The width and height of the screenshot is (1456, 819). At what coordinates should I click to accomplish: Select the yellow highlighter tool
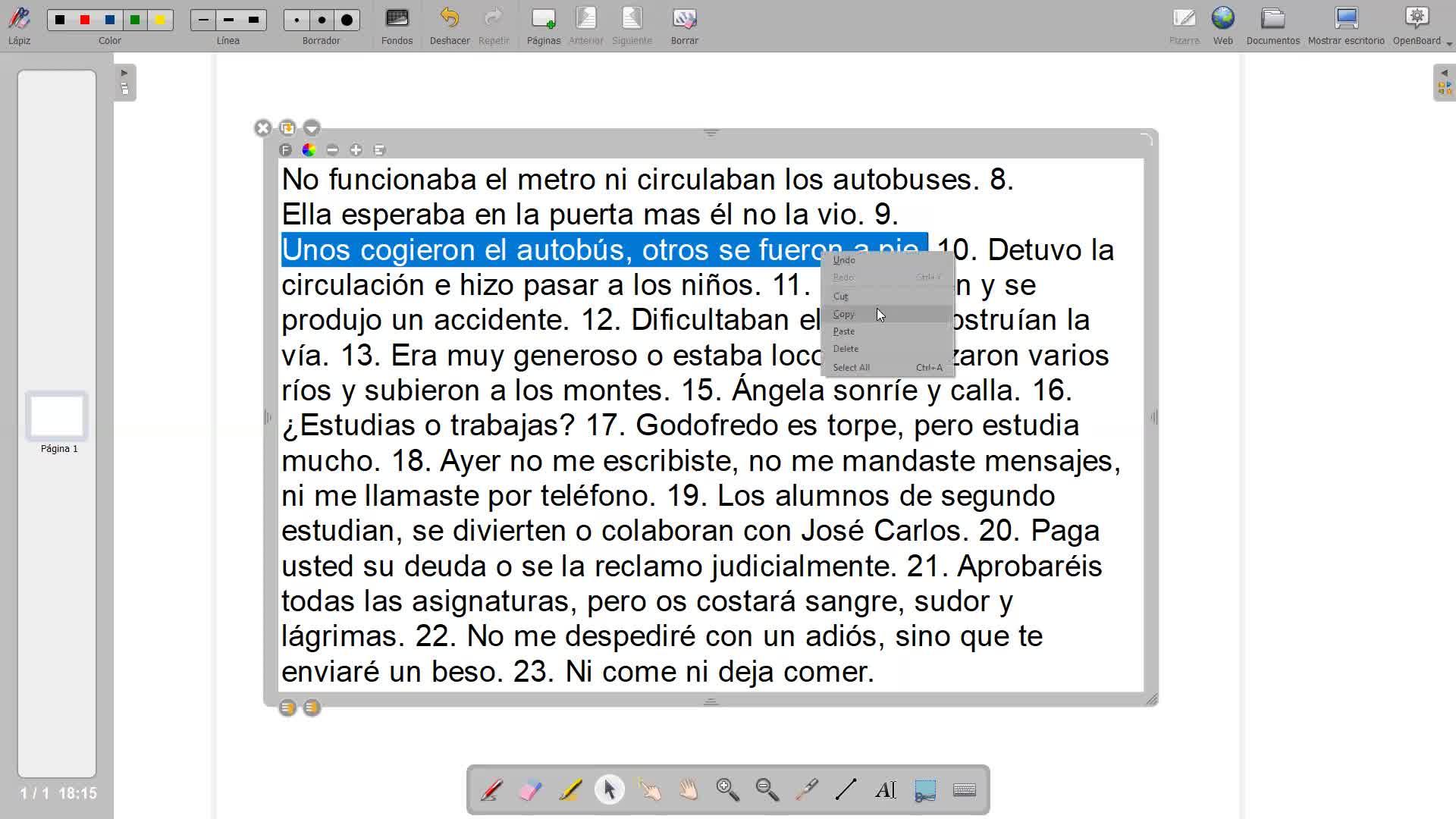pyautogui.click(x=570, y=790)
